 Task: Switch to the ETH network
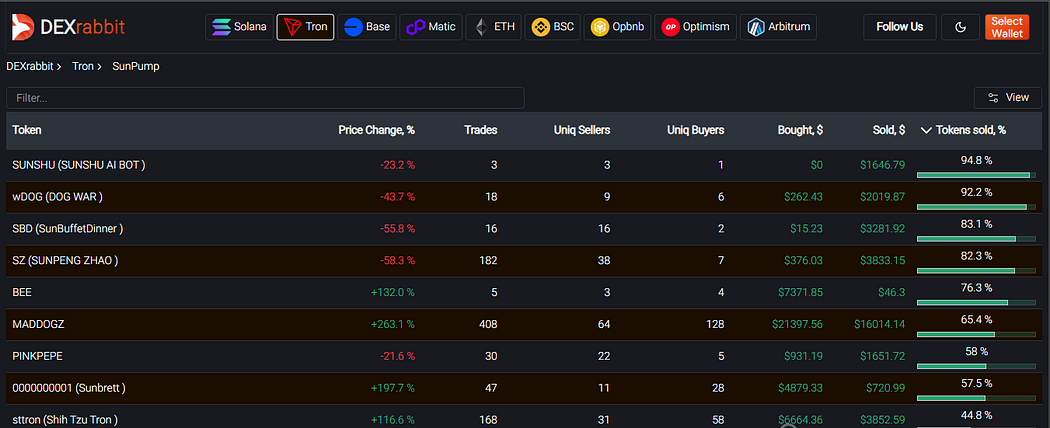494,27
